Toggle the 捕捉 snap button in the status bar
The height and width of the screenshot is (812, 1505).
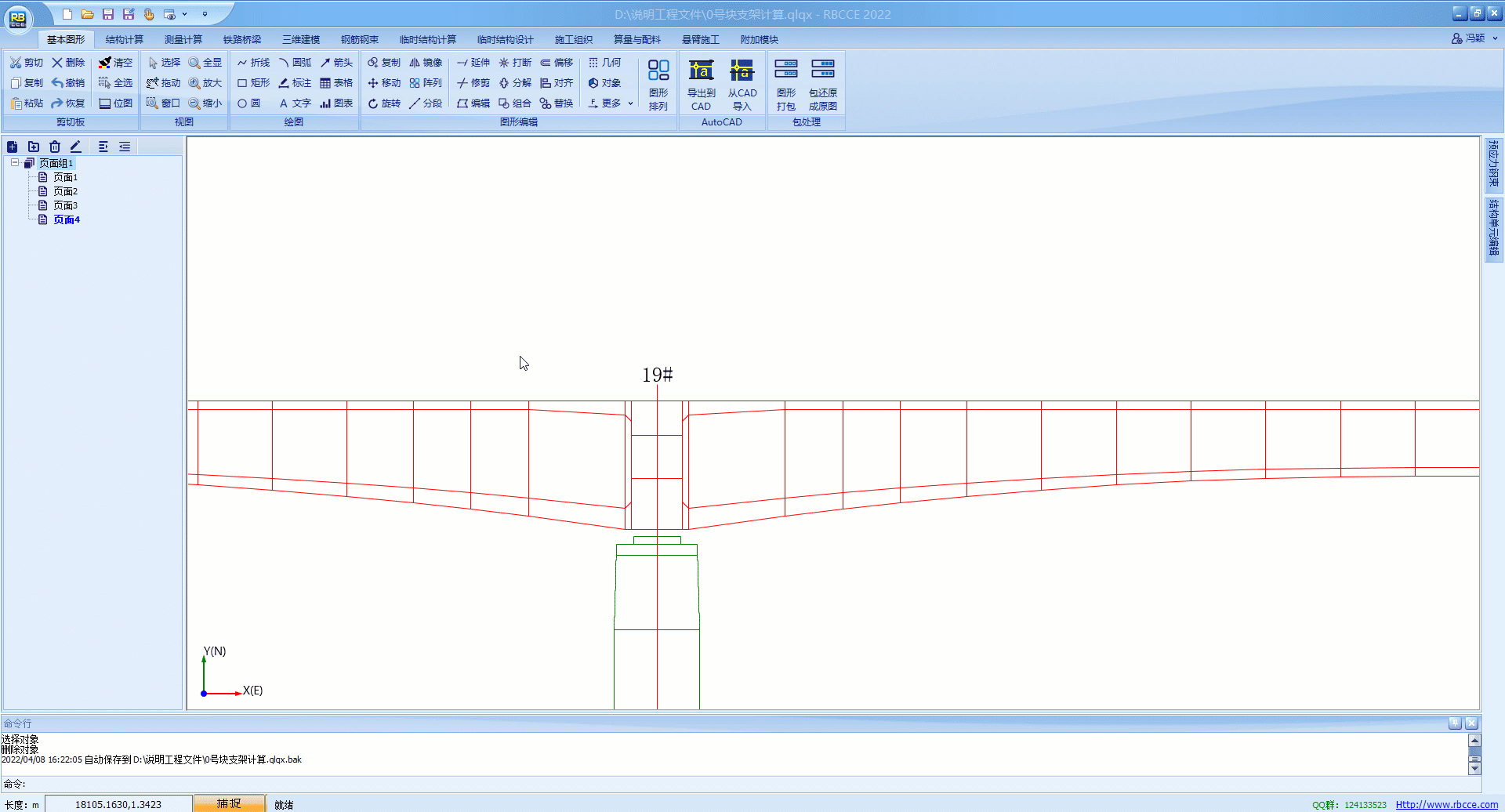(x=229, y=803)
